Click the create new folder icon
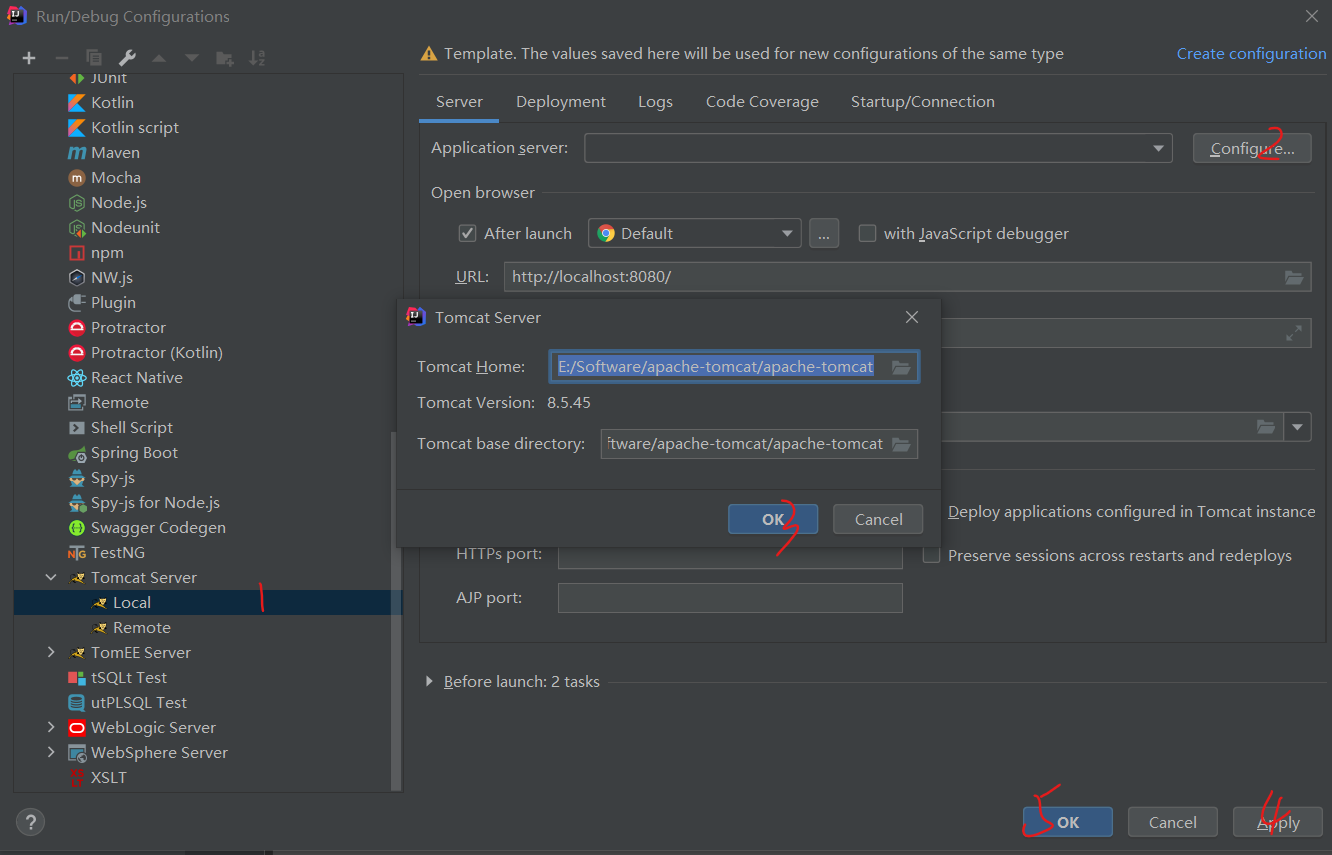Screen dimensions: 1332x855 (225, 58)
